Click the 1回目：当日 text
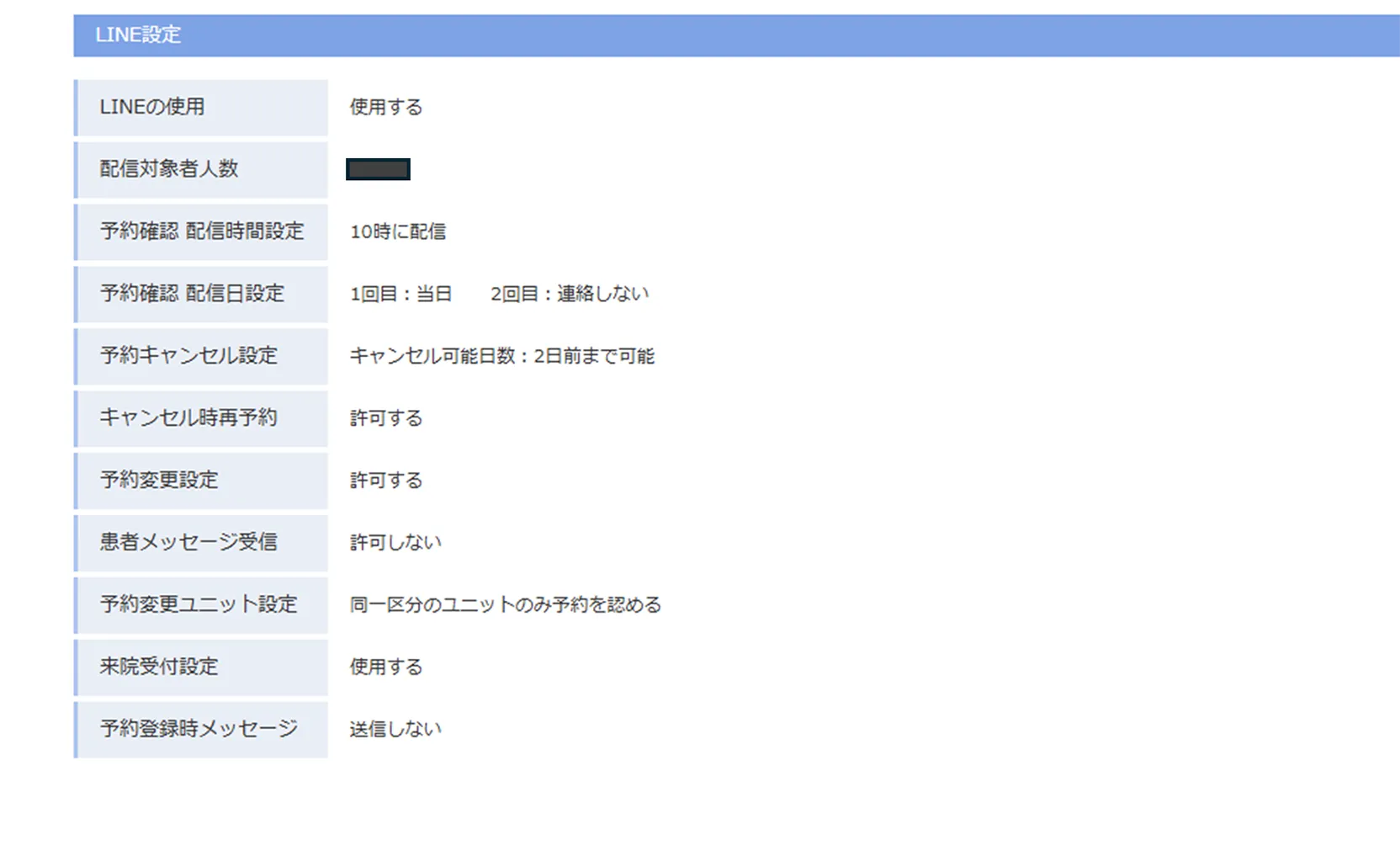 click(401, 294)
